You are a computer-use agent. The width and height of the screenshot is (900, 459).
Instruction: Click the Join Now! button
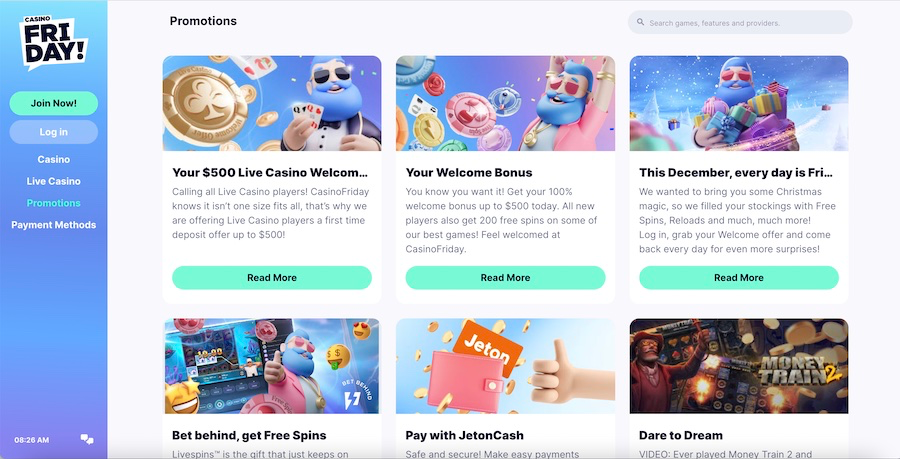pos(53,103)
